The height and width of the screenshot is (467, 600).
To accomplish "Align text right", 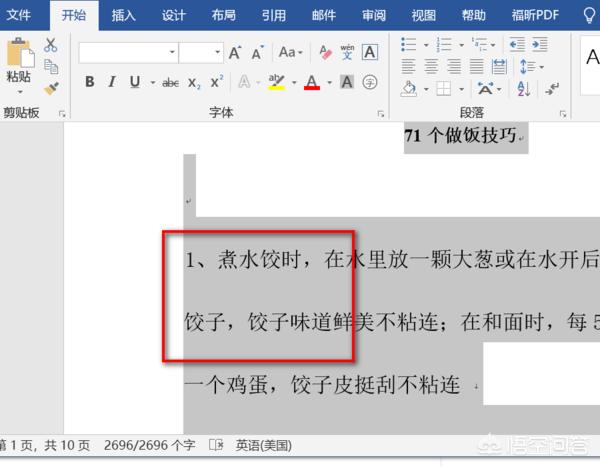I will tap(454, 67).
